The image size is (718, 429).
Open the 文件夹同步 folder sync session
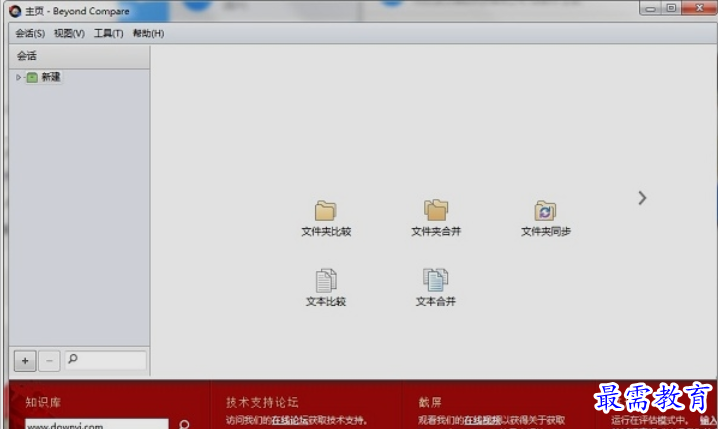pos(545,218)
